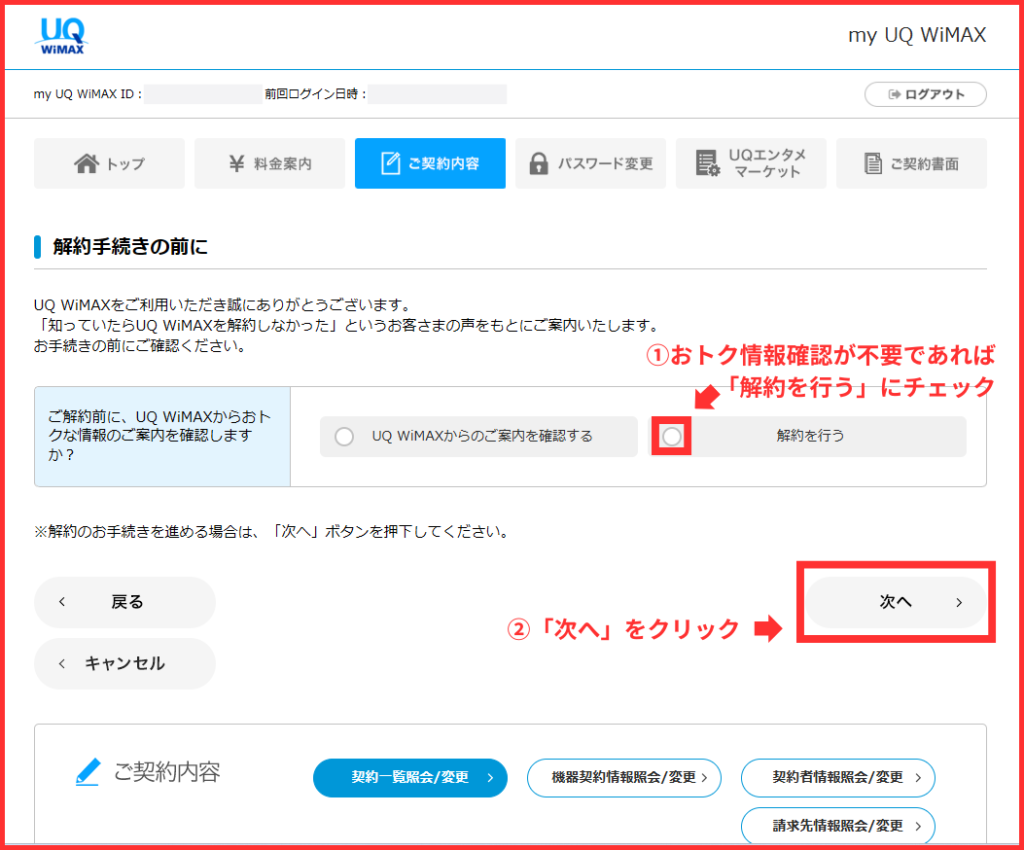
Task: Open the UQエンタメマーケット tab
Action: point(751,163)
